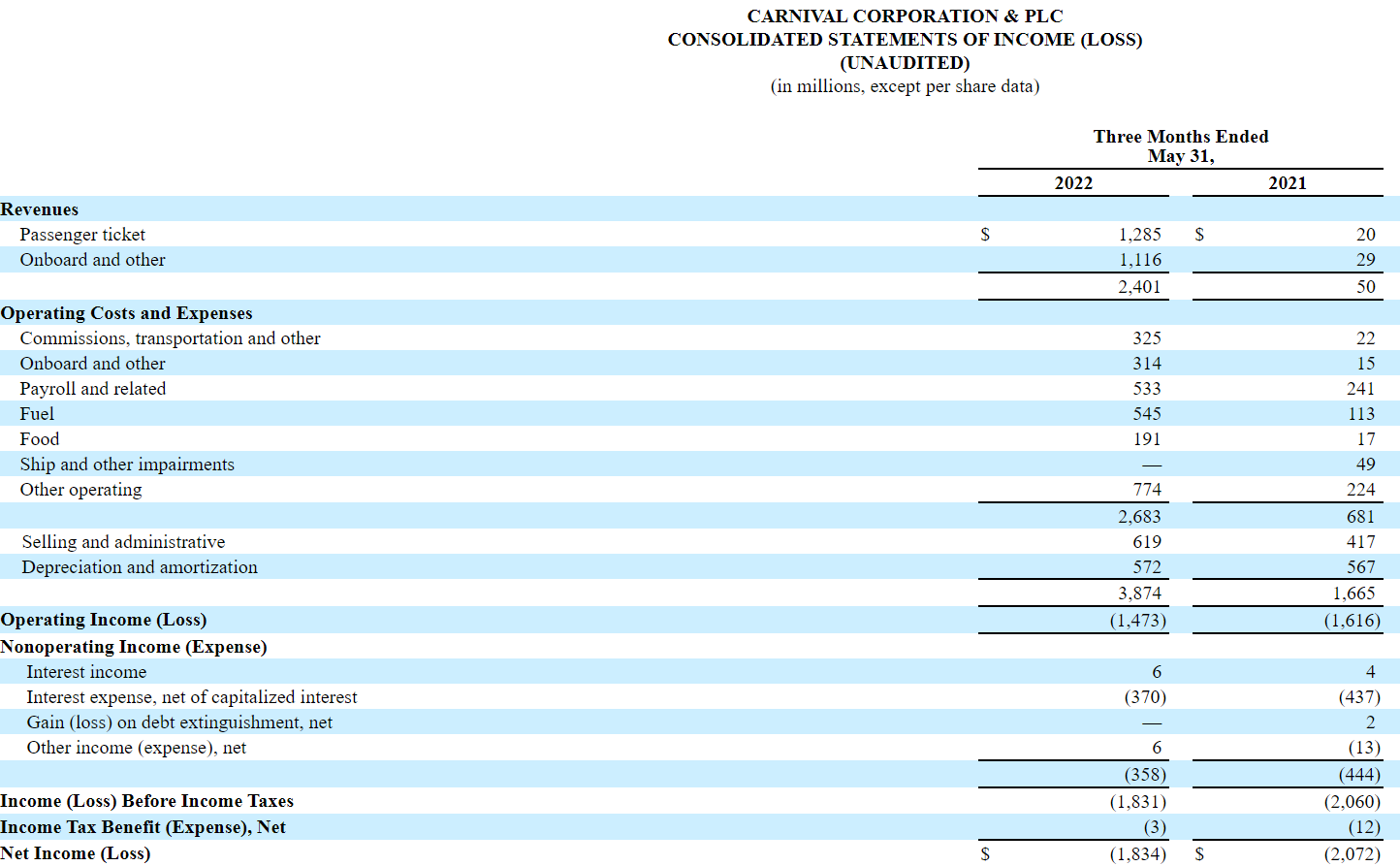Image resolution: width=1400 pixels, height=866 pixels.
Task: Click the 681 subtotal in 2021
Action: [x=1361, y=517]
